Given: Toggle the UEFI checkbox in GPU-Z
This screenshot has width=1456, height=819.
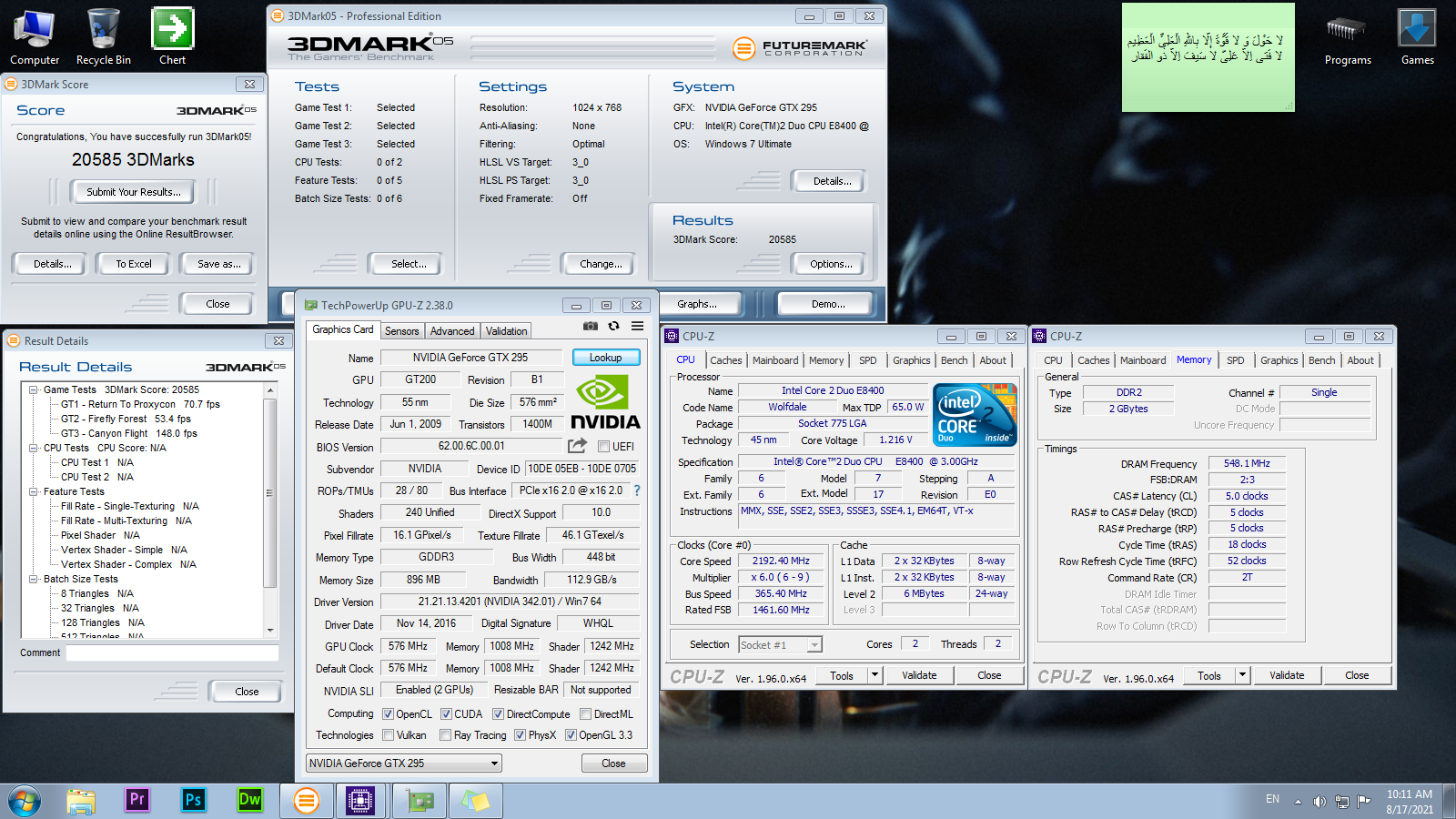Looking at the screenshot, I should pos(603,447).
